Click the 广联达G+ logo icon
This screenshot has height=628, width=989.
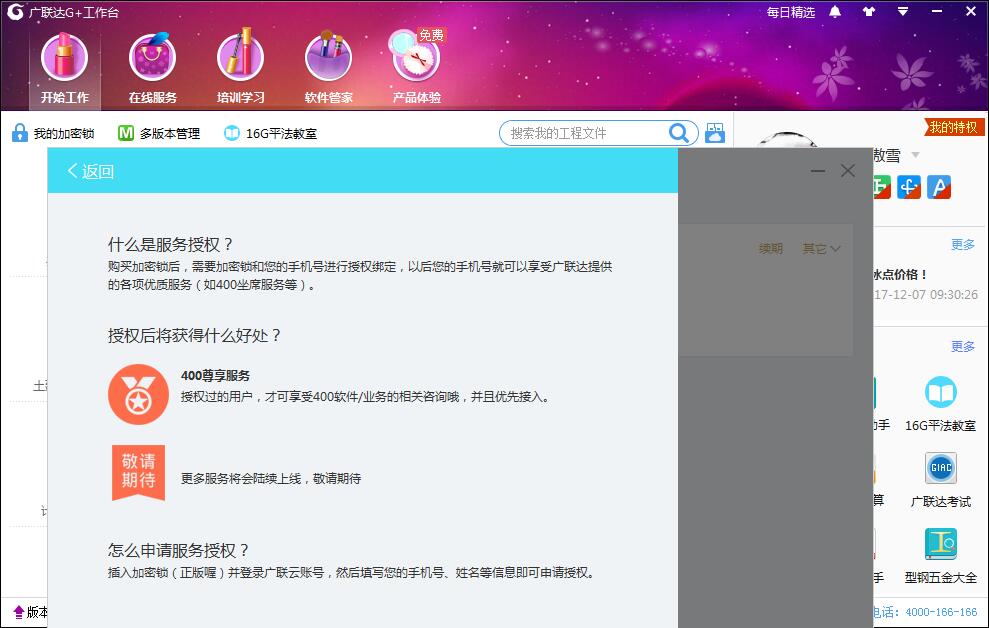[x=15, y=11]
